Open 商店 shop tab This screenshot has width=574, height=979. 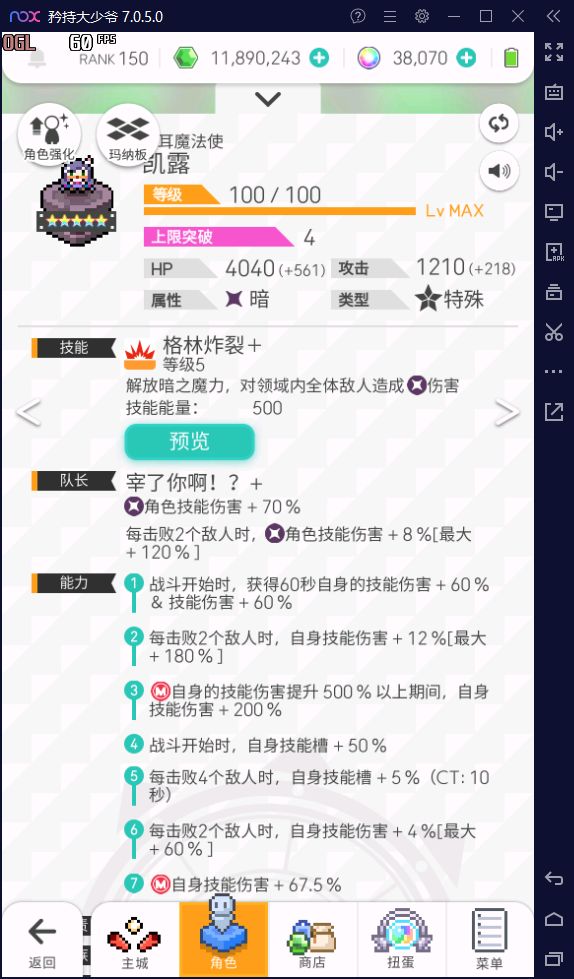(x=312, y=940)
